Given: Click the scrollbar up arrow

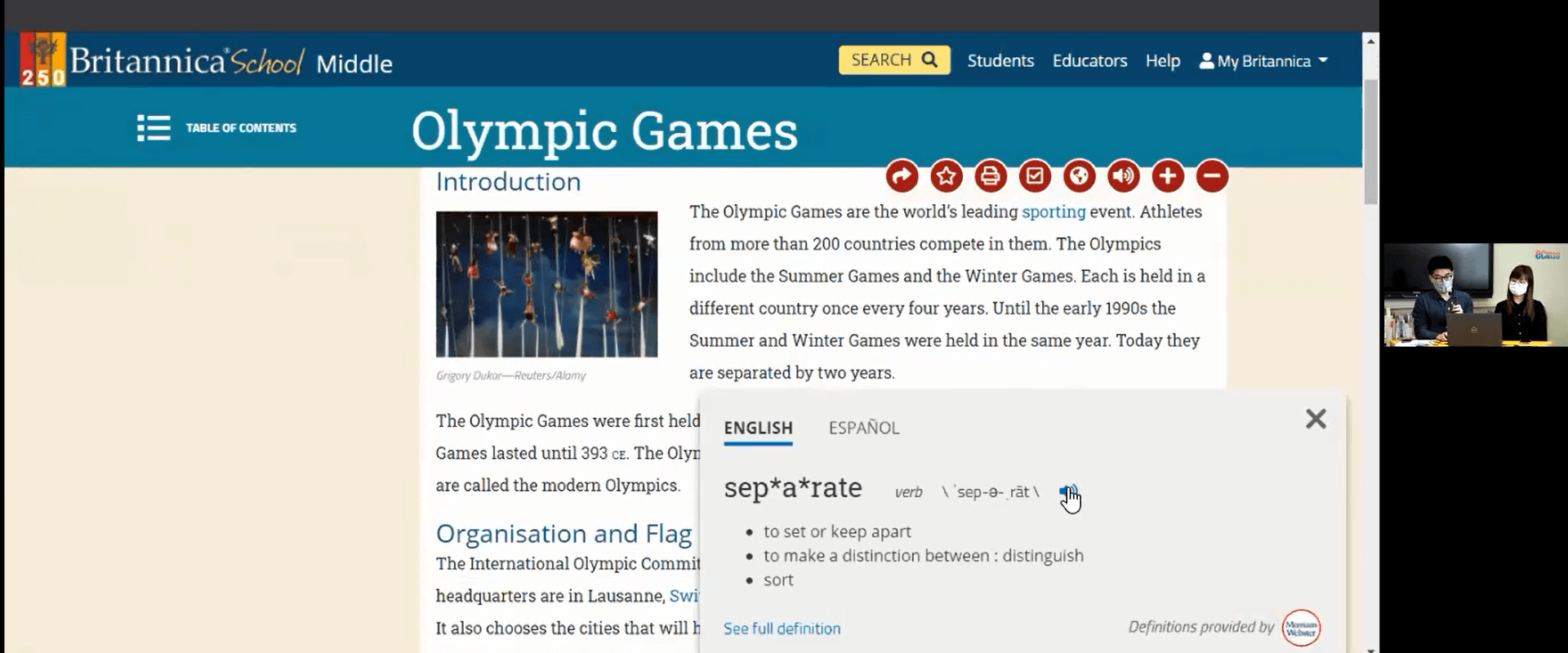Looking at the screenshot, I should point(1370,41).
